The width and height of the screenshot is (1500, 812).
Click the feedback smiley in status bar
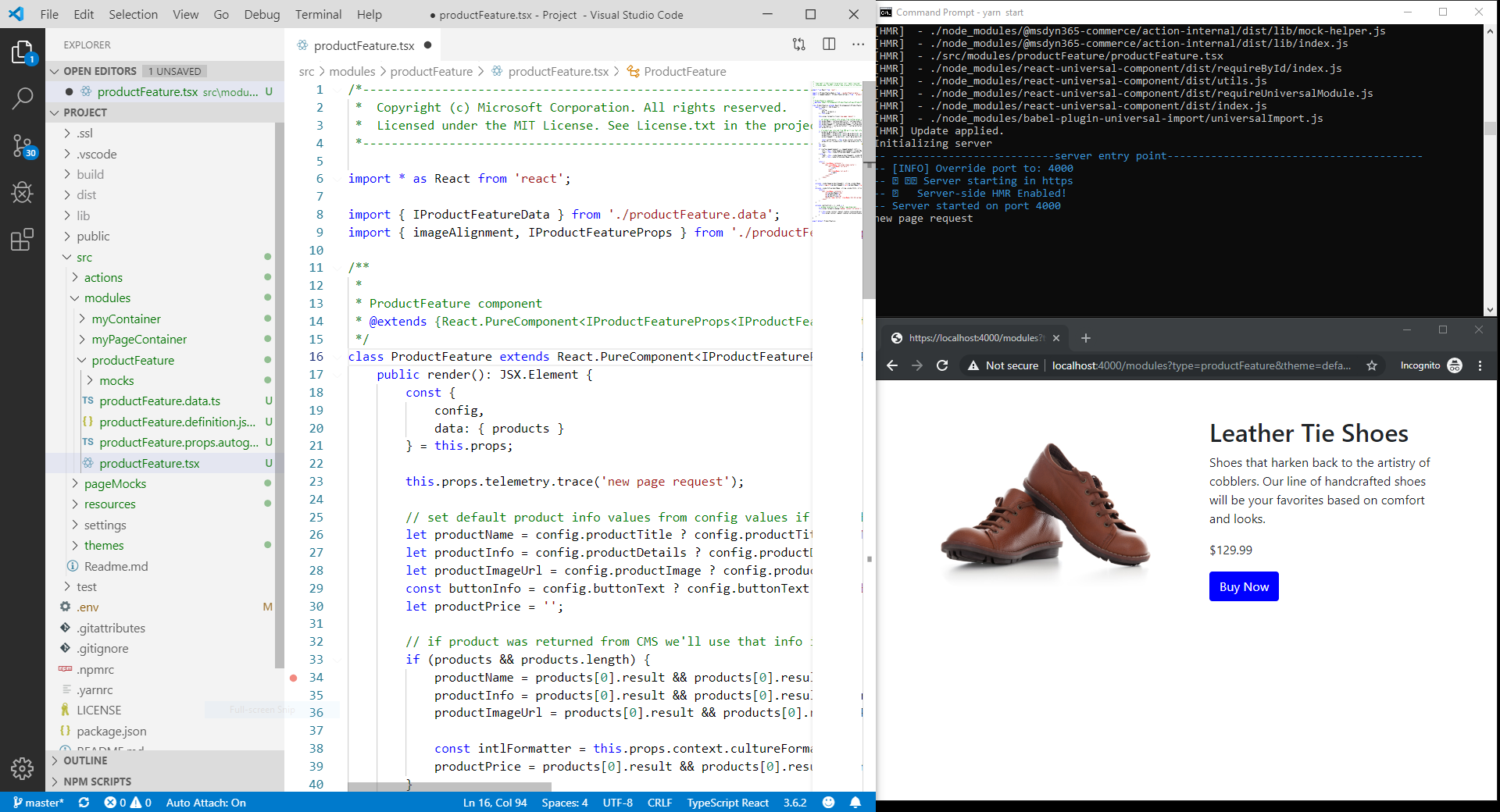click(x=829, y=803)
